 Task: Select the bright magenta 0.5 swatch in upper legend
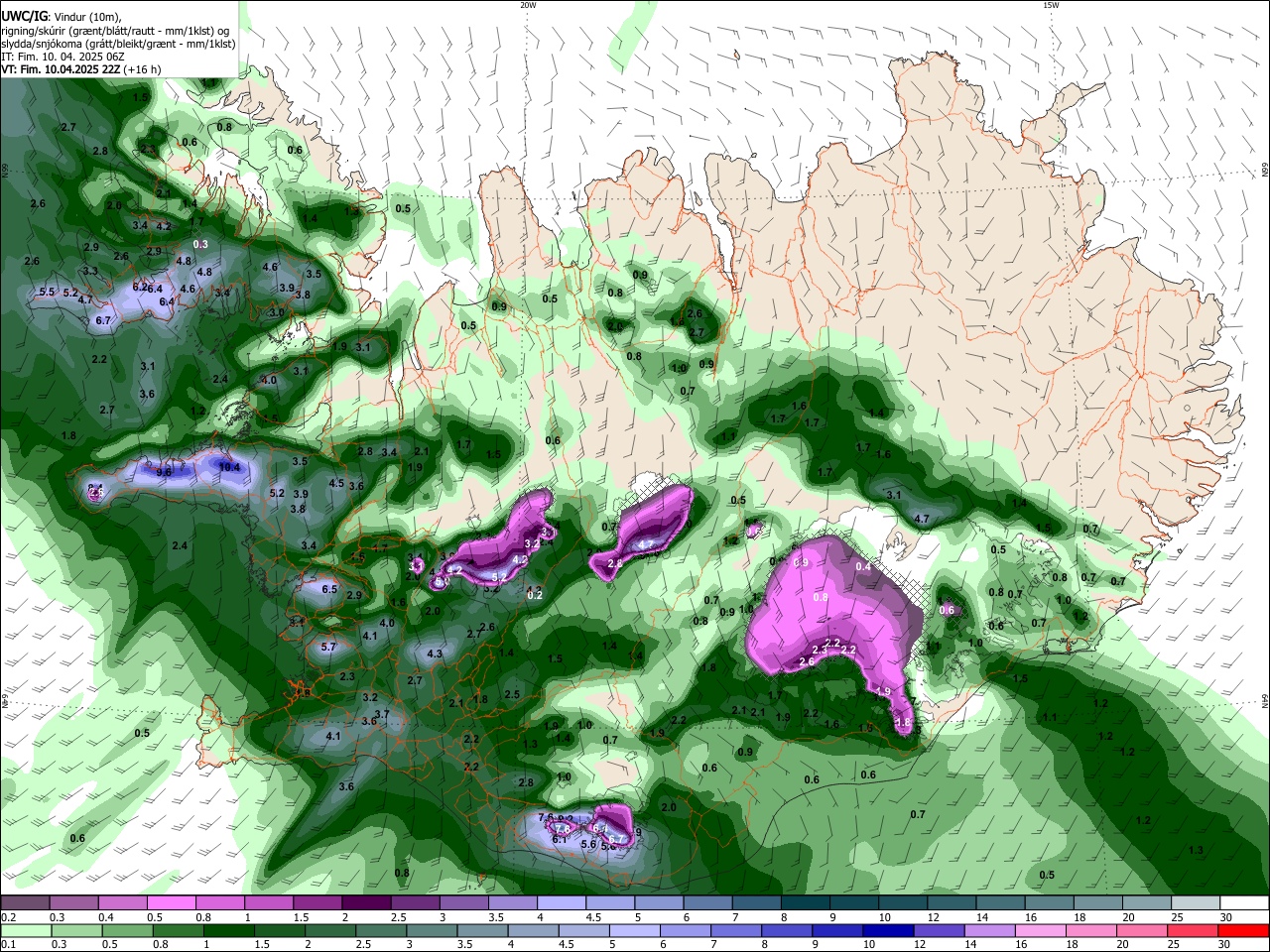pyautogui.click(x=171, y=903)
